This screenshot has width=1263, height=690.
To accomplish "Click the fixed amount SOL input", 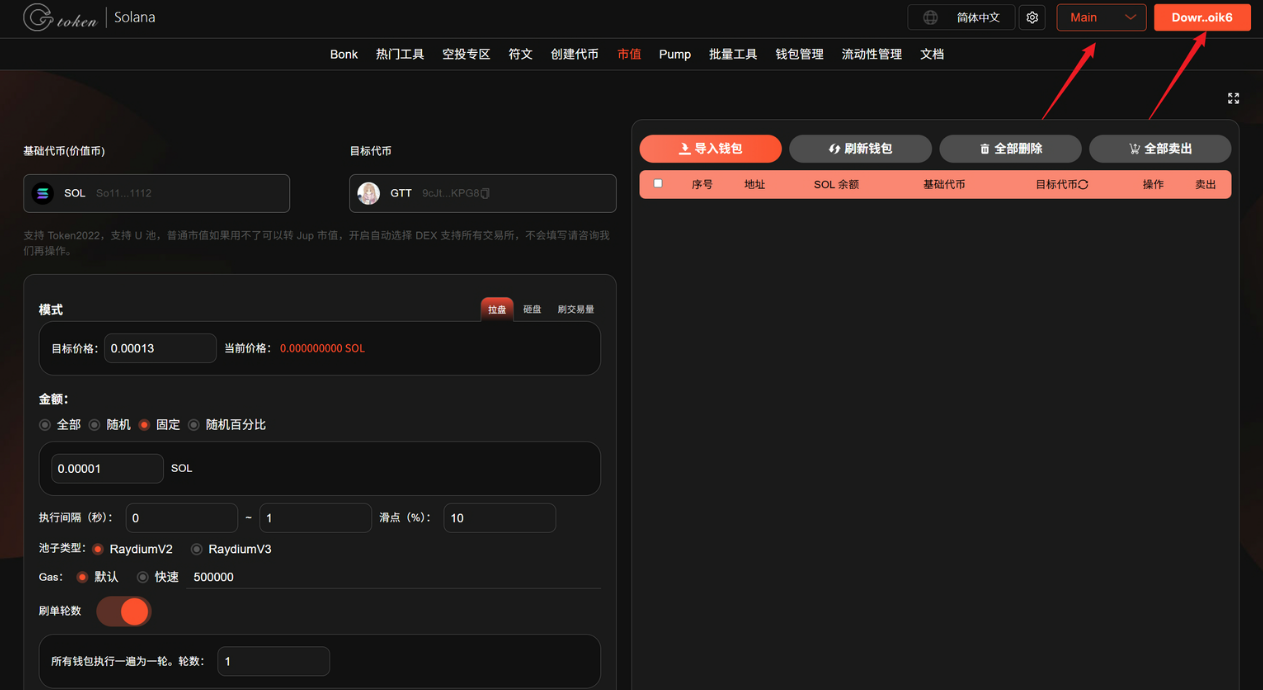I will (107, 468).
